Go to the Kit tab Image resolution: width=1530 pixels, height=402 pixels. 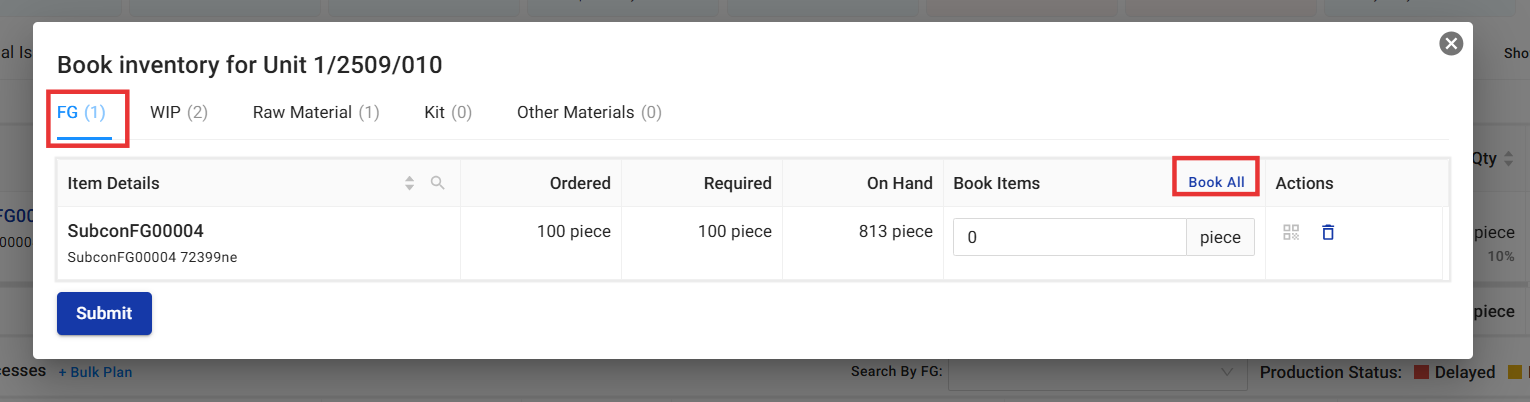click(x=447, y=112)
